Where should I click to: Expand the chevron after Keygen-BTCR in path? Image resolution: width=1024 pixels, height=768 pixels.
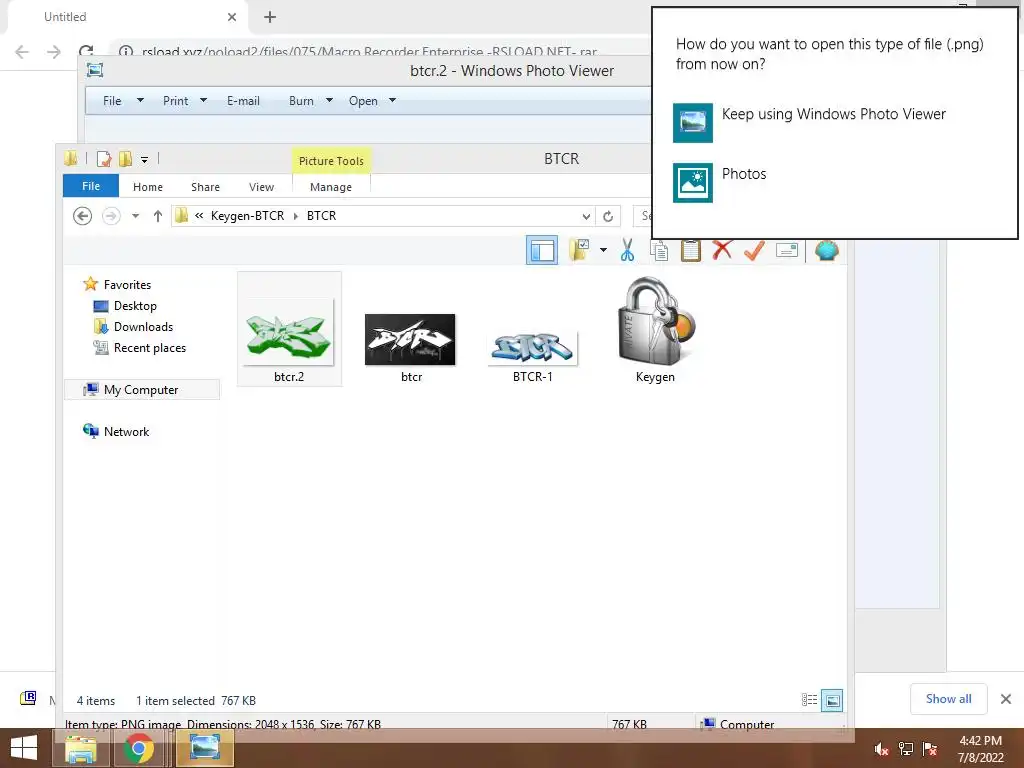(296, 216)
